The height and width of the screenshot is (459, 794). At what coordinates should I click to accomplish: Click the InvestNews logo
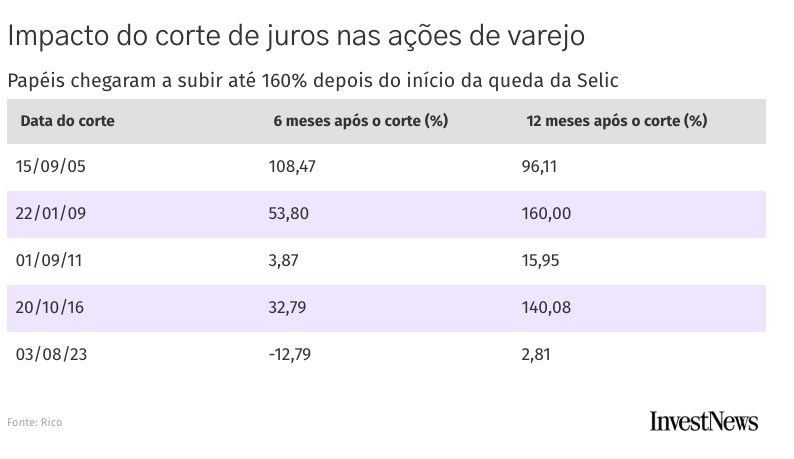point(703,421)
